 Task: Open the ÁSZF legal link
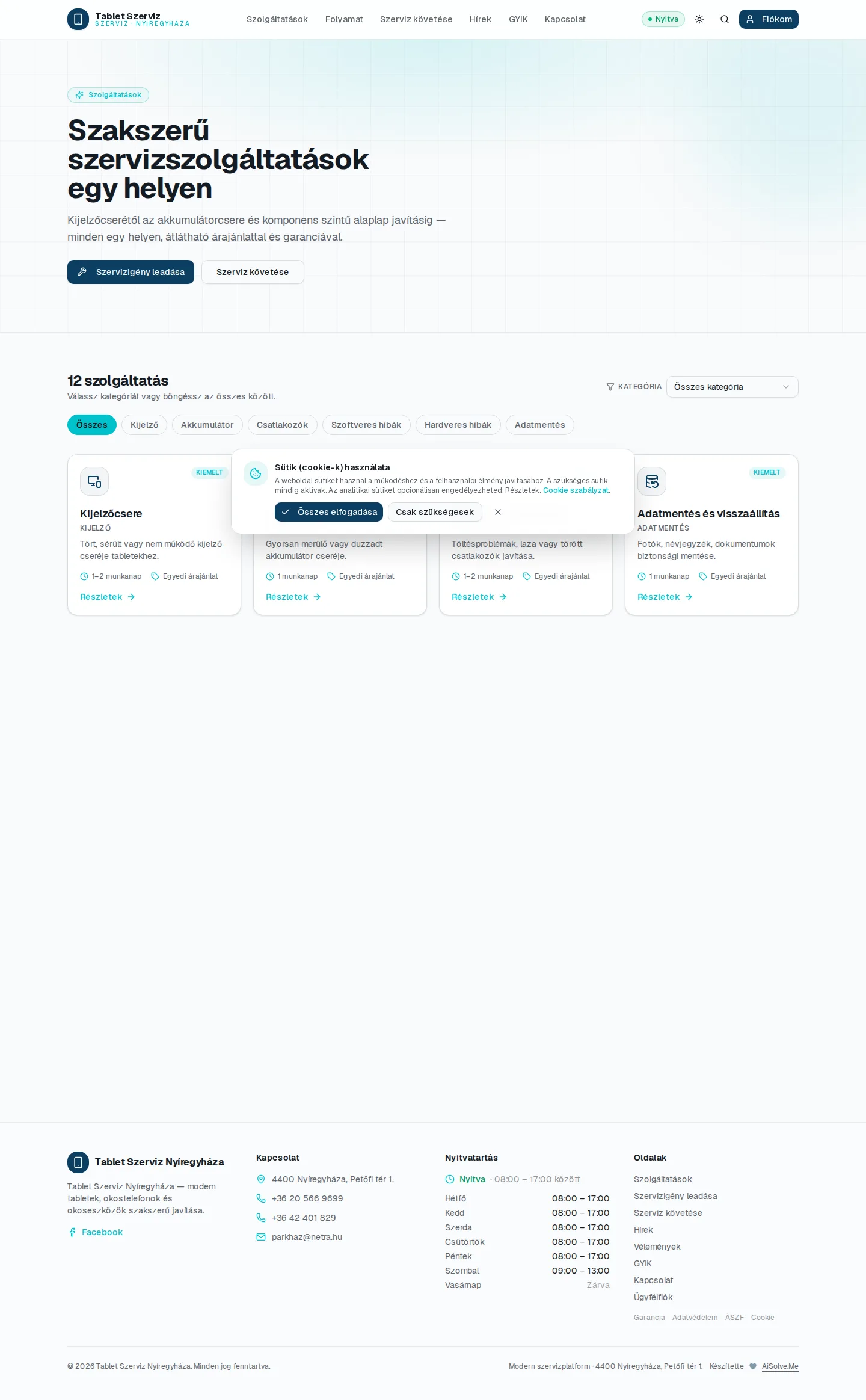point(734,1318)
